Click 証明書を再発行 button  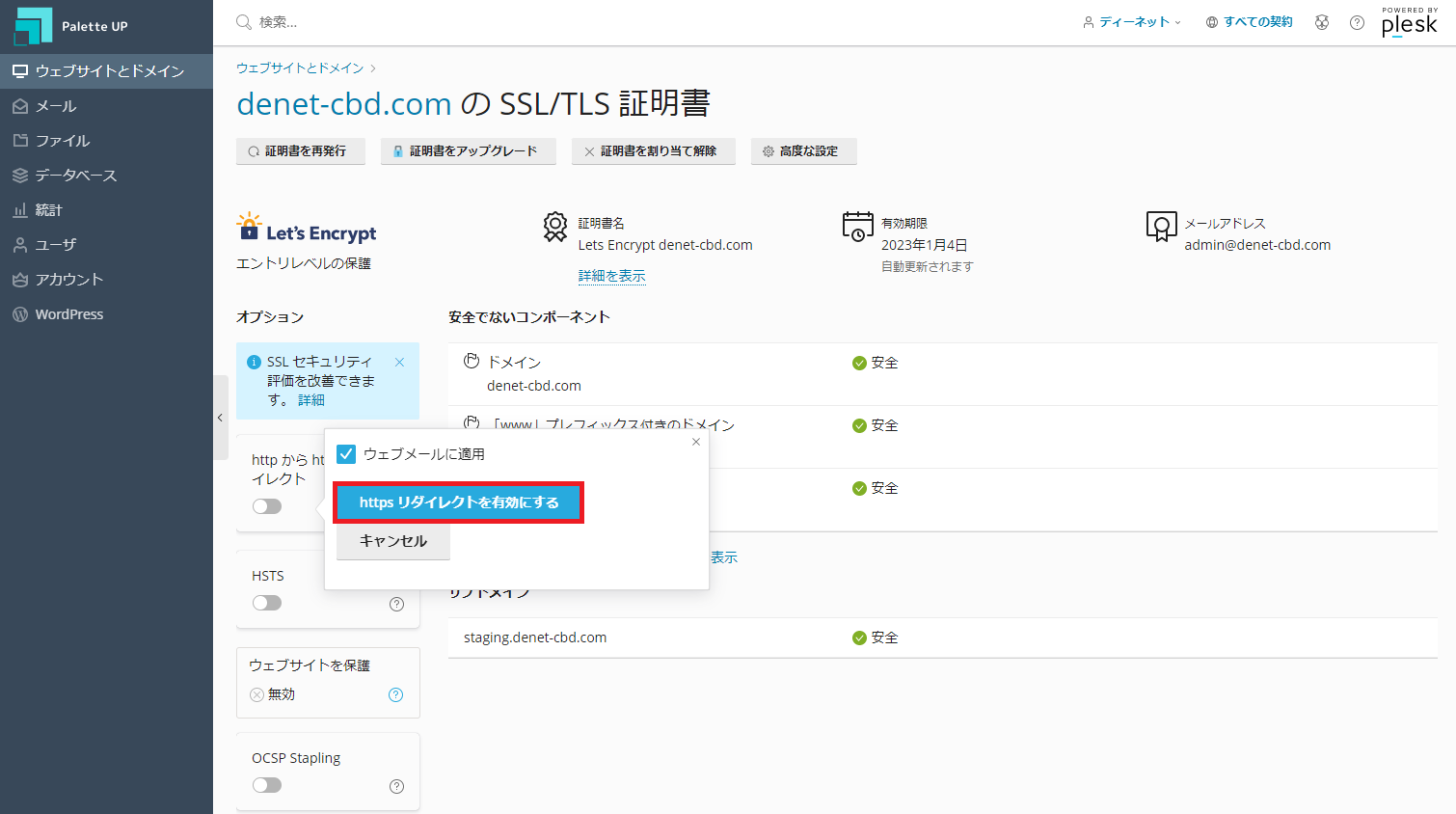301,151
